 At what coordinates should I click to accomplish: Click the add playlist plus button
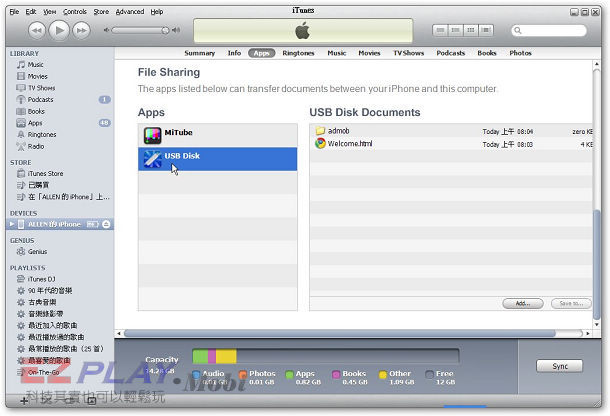point(24,400)
